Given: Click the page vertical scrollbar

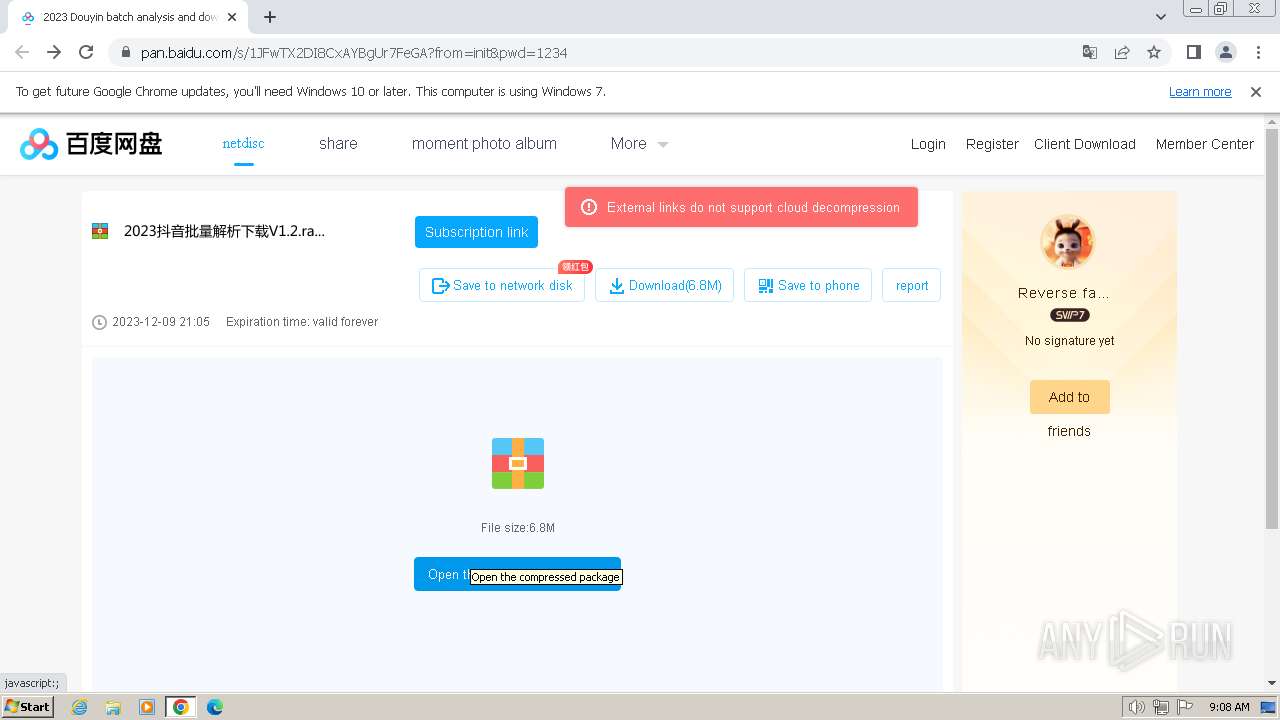Looking at the screenshot, I should (x=1272, y=329).
